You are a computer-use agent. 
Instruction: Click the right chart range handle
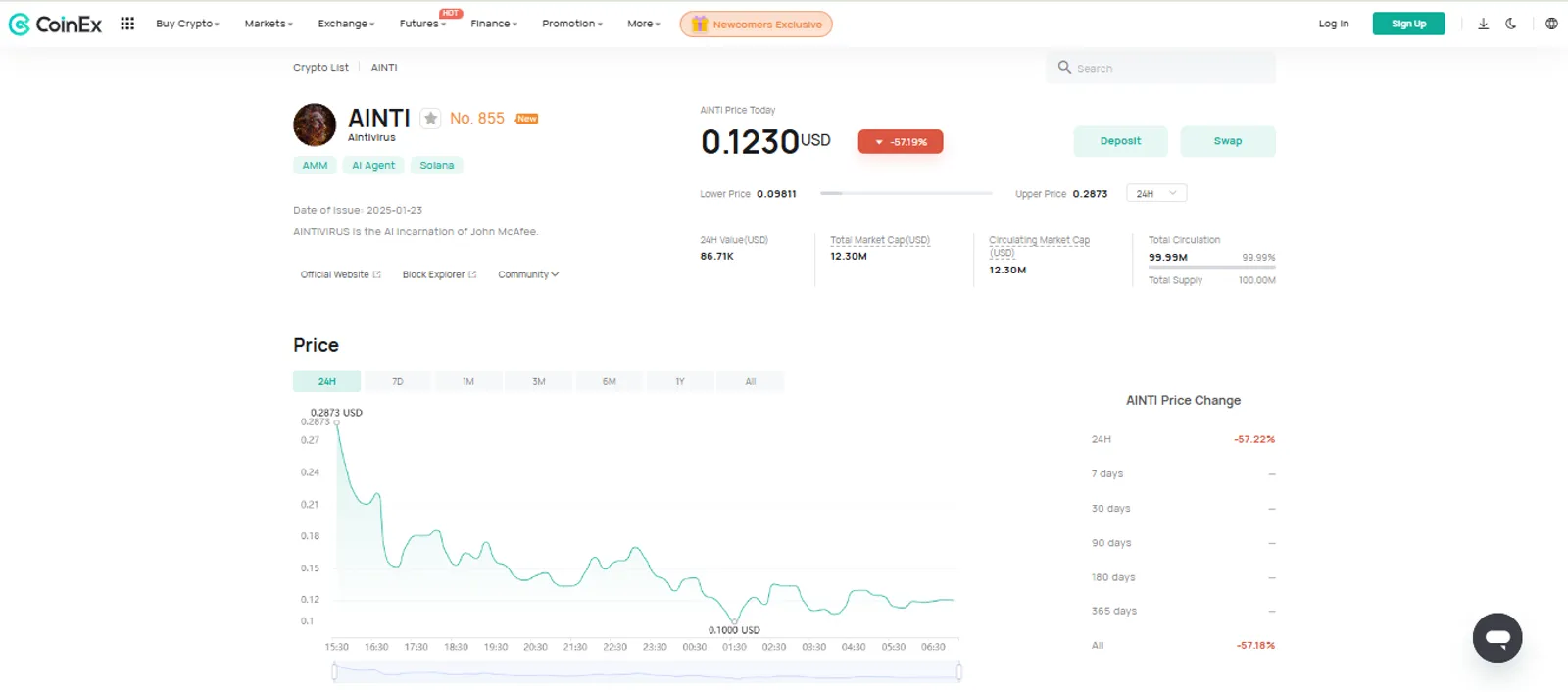pyautogui.click(x=958, y=671)
